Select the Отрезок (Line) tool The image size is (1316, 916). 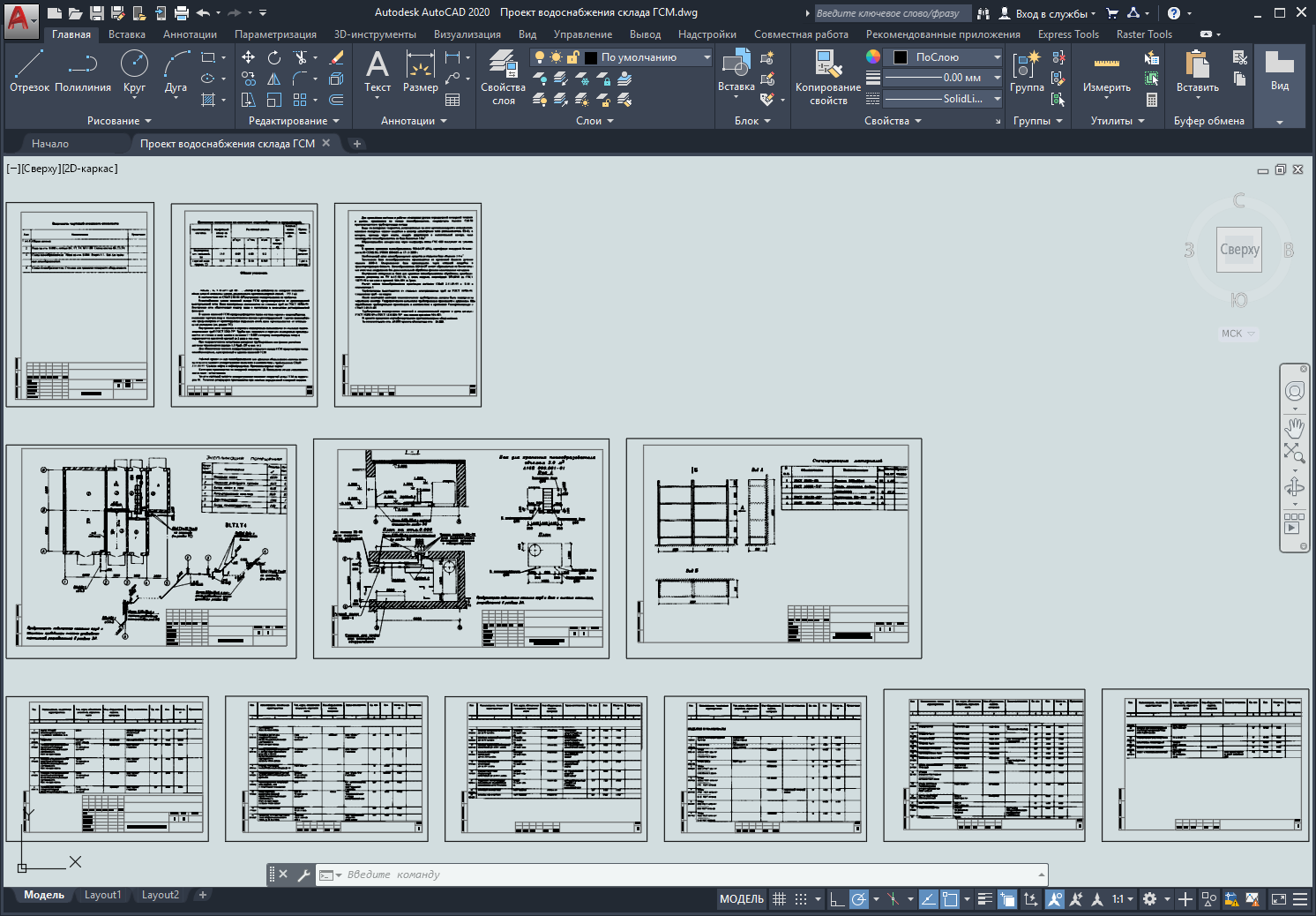click(29, 71)
